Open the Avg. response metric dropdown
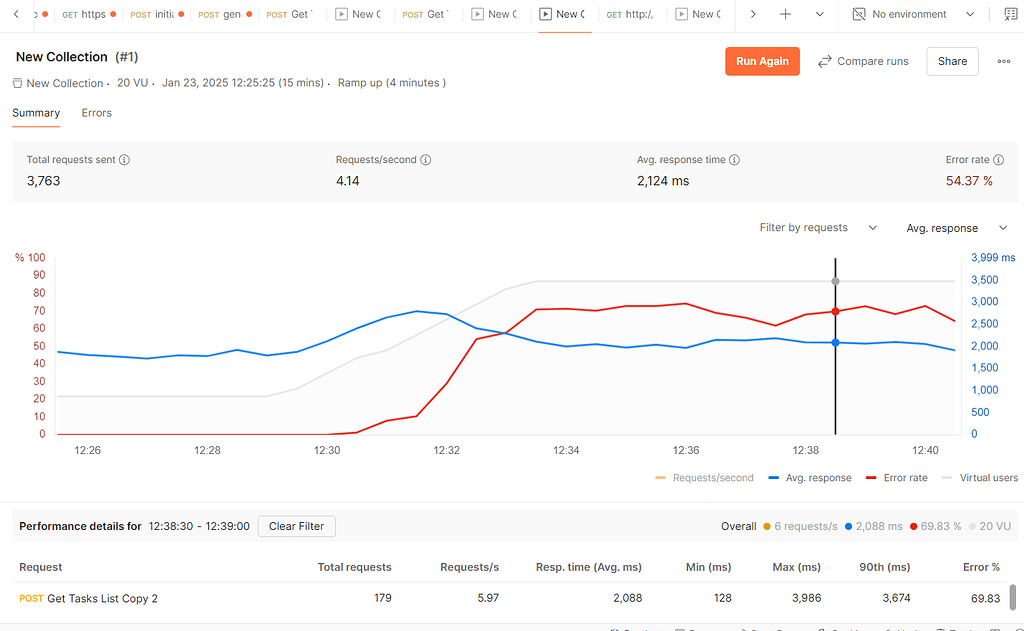 pyautogui.click(x=955, y=227)
